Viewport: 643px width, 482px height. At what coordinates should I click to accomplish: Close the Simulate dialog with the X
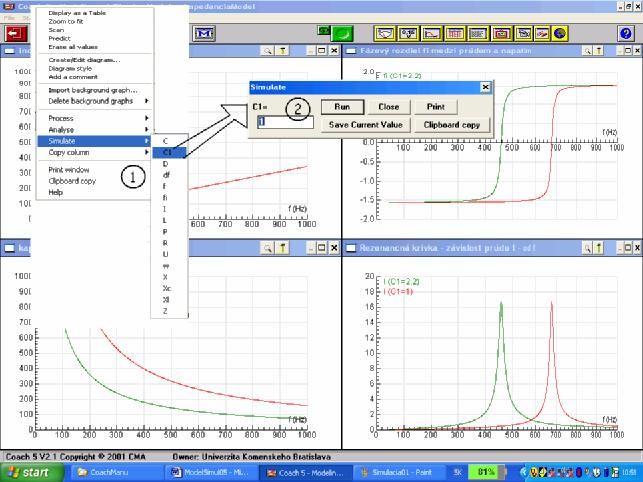[x=485, y=87]
